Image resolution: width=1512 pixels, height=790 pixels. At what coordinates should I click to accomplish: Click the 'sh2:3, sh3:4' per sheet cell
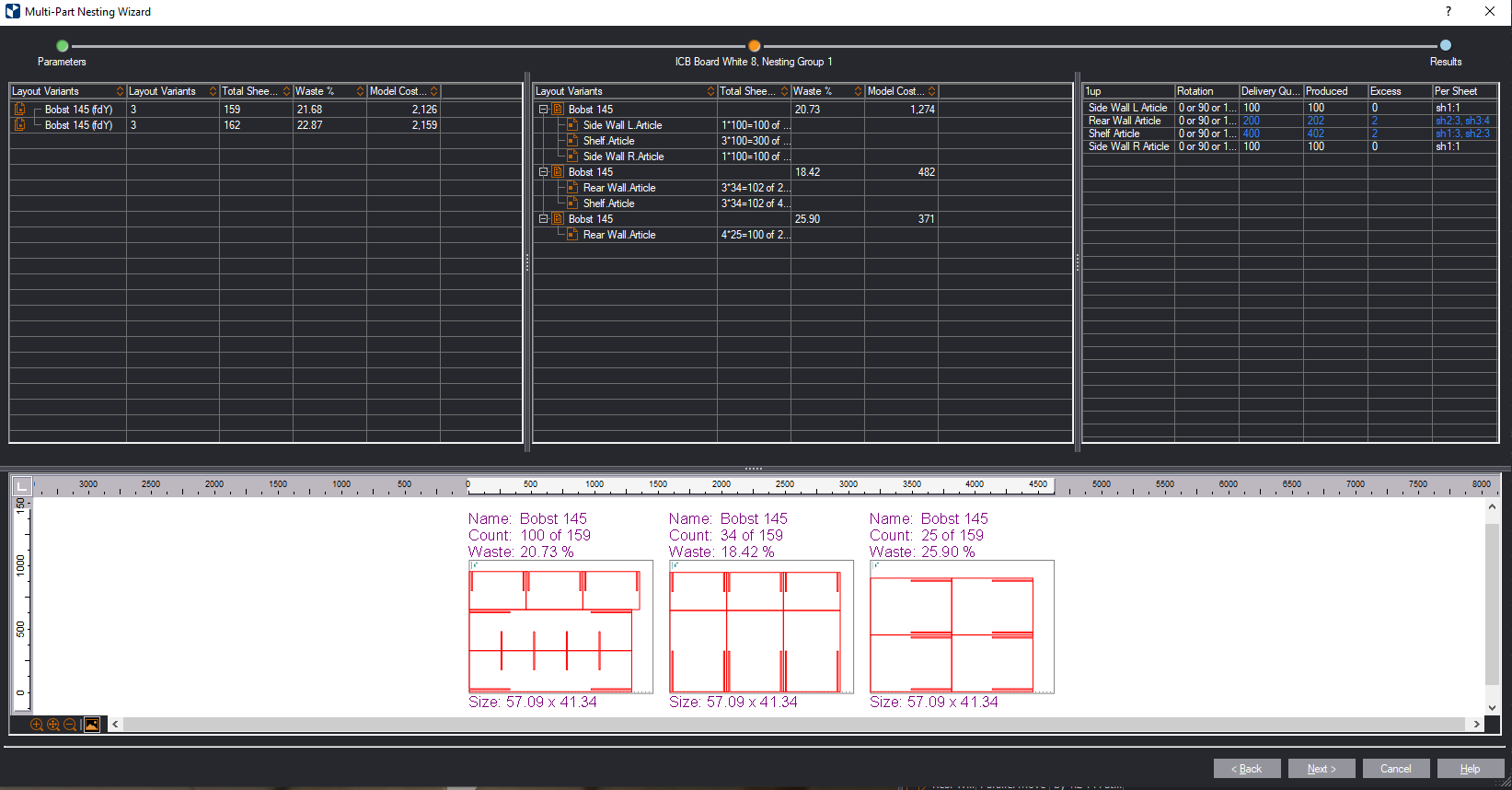point(1463,121)
